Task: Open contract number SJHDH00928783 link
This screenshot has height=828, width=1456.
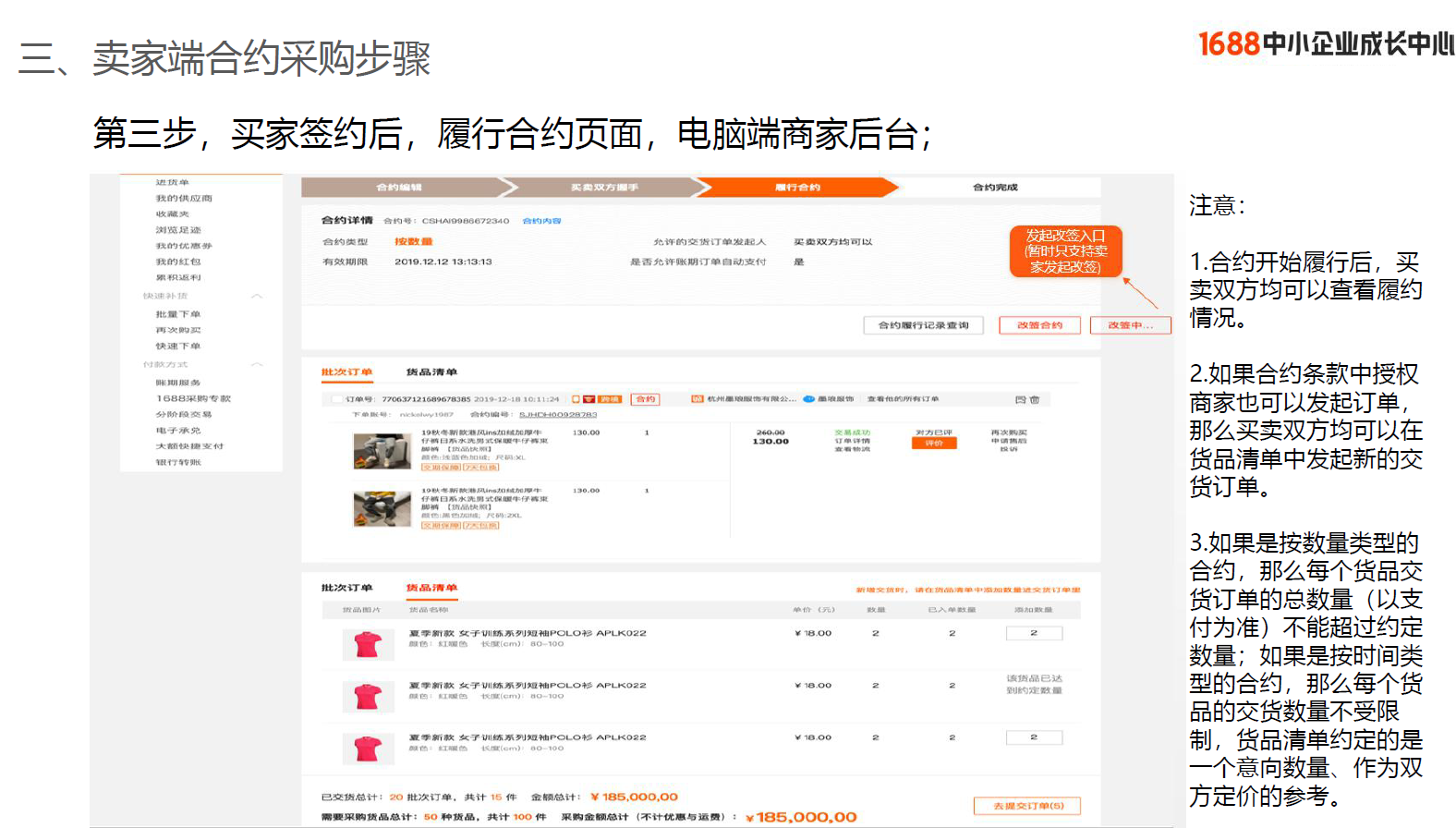Action: (x=558, y=415)
